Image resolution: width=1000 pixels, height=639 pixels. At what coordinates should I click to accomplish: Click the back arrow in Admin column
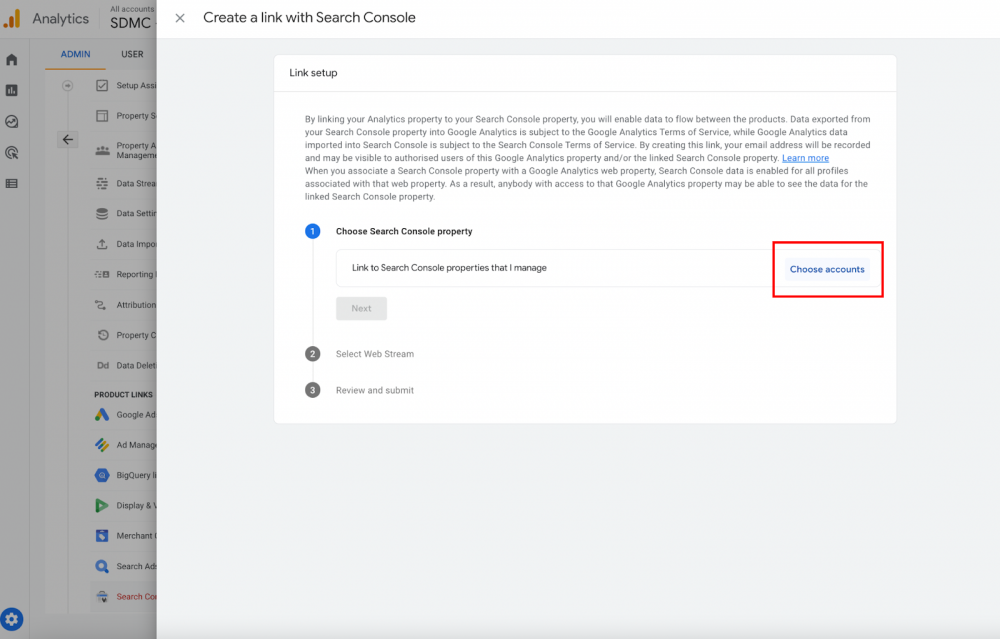(68, 140)
